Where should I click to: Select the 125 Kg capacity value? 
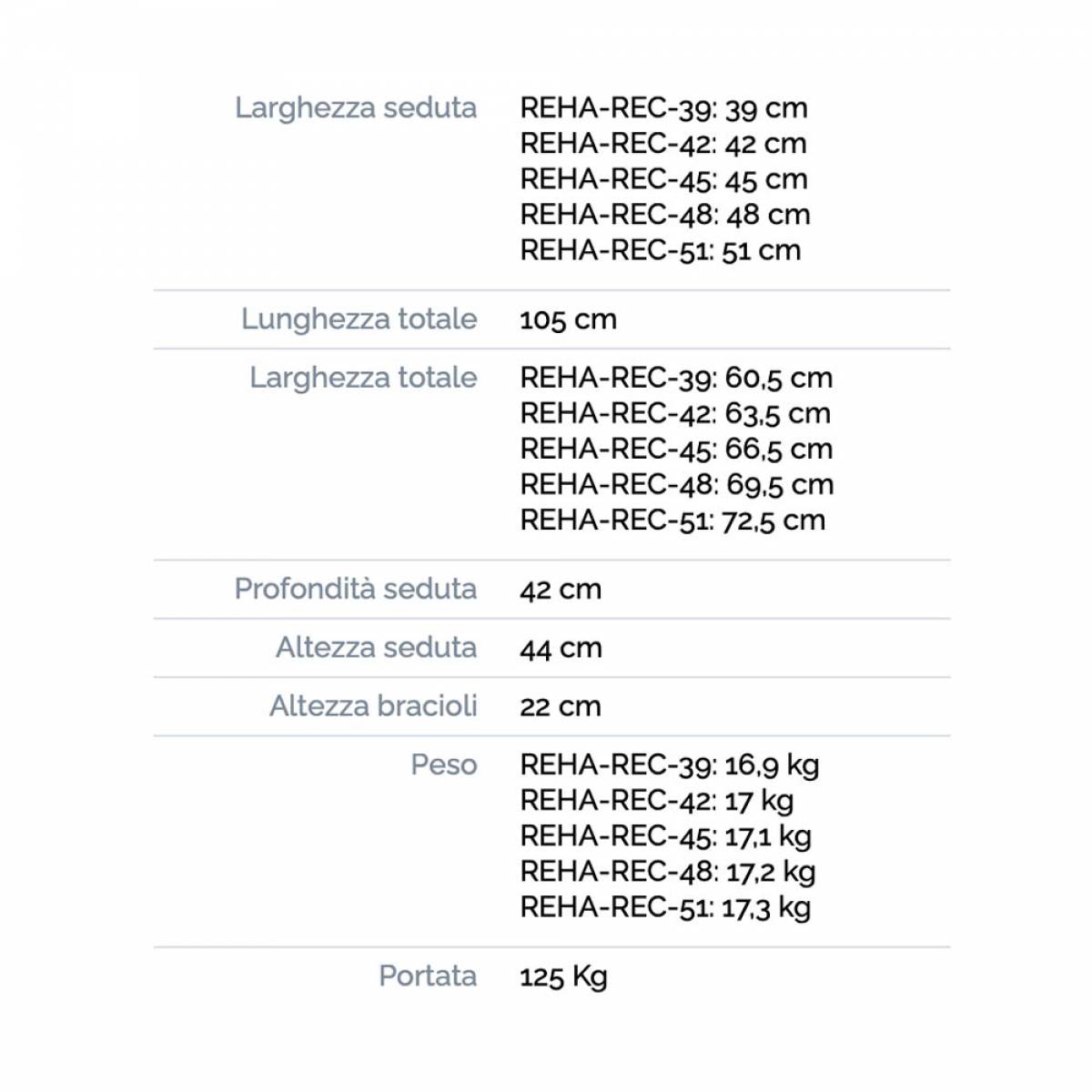[563, 976]
